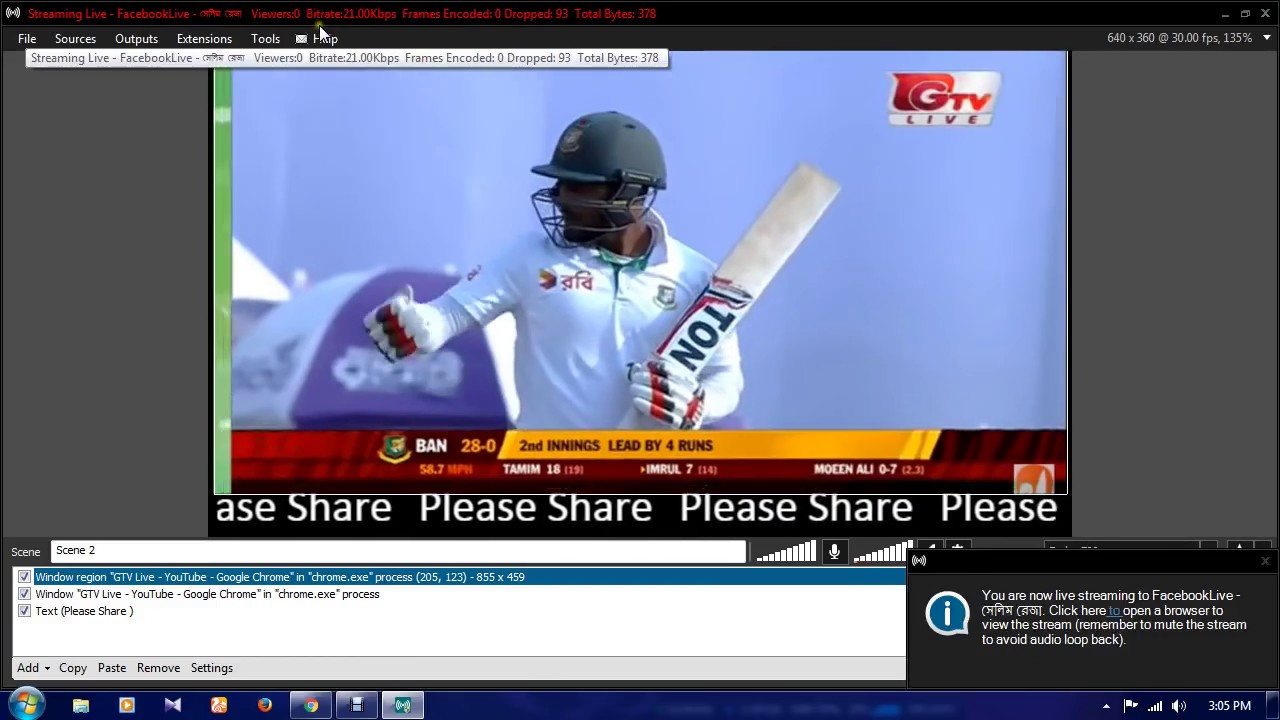
Task: Click the XSplit broadcast icon in the title bar
Action: [13, 13]
